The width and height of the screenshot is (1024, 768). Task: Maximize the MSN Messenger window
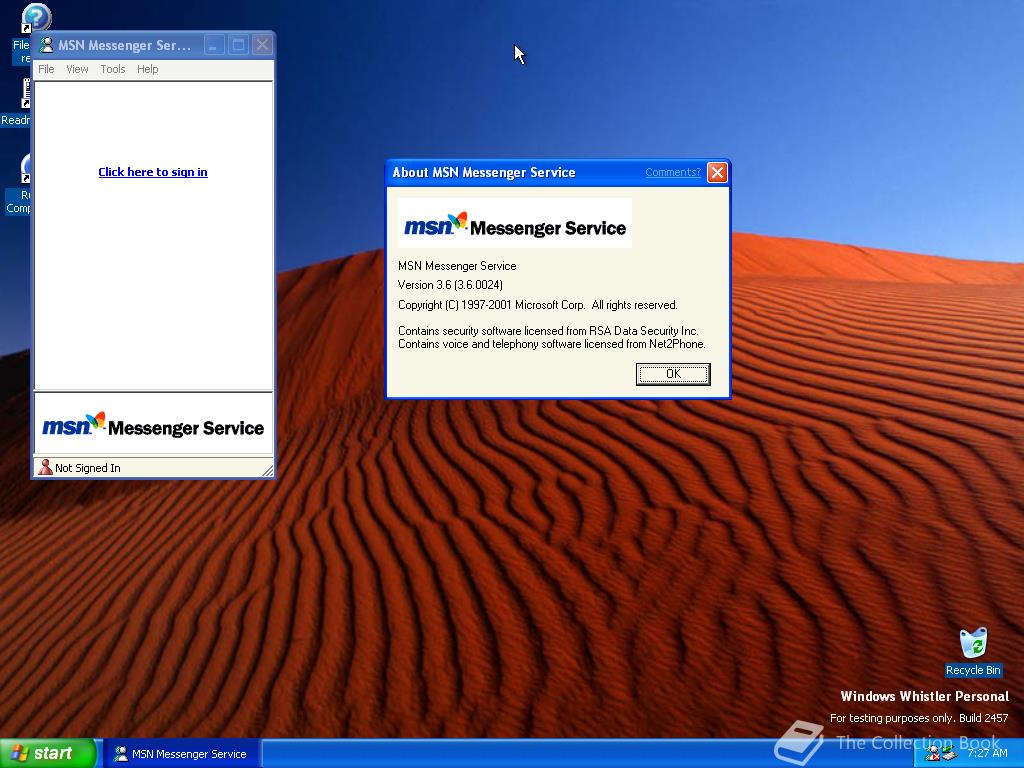pos(238,45)
